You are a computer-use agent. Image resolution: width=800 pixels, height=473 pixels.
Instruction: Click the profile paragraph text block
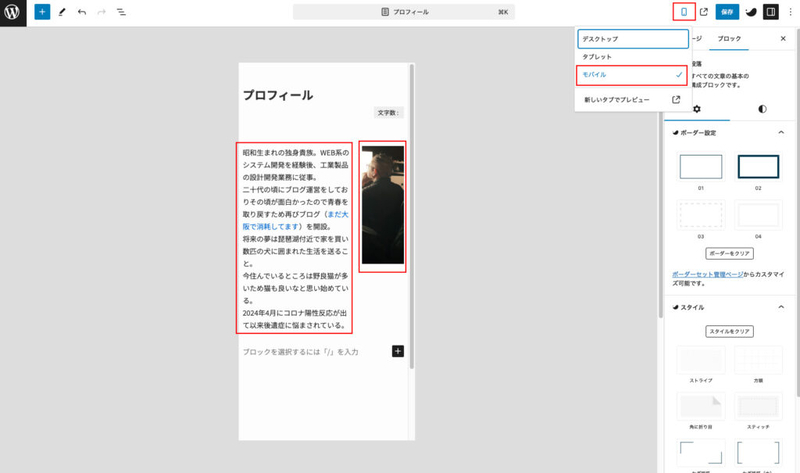(294, 238)
